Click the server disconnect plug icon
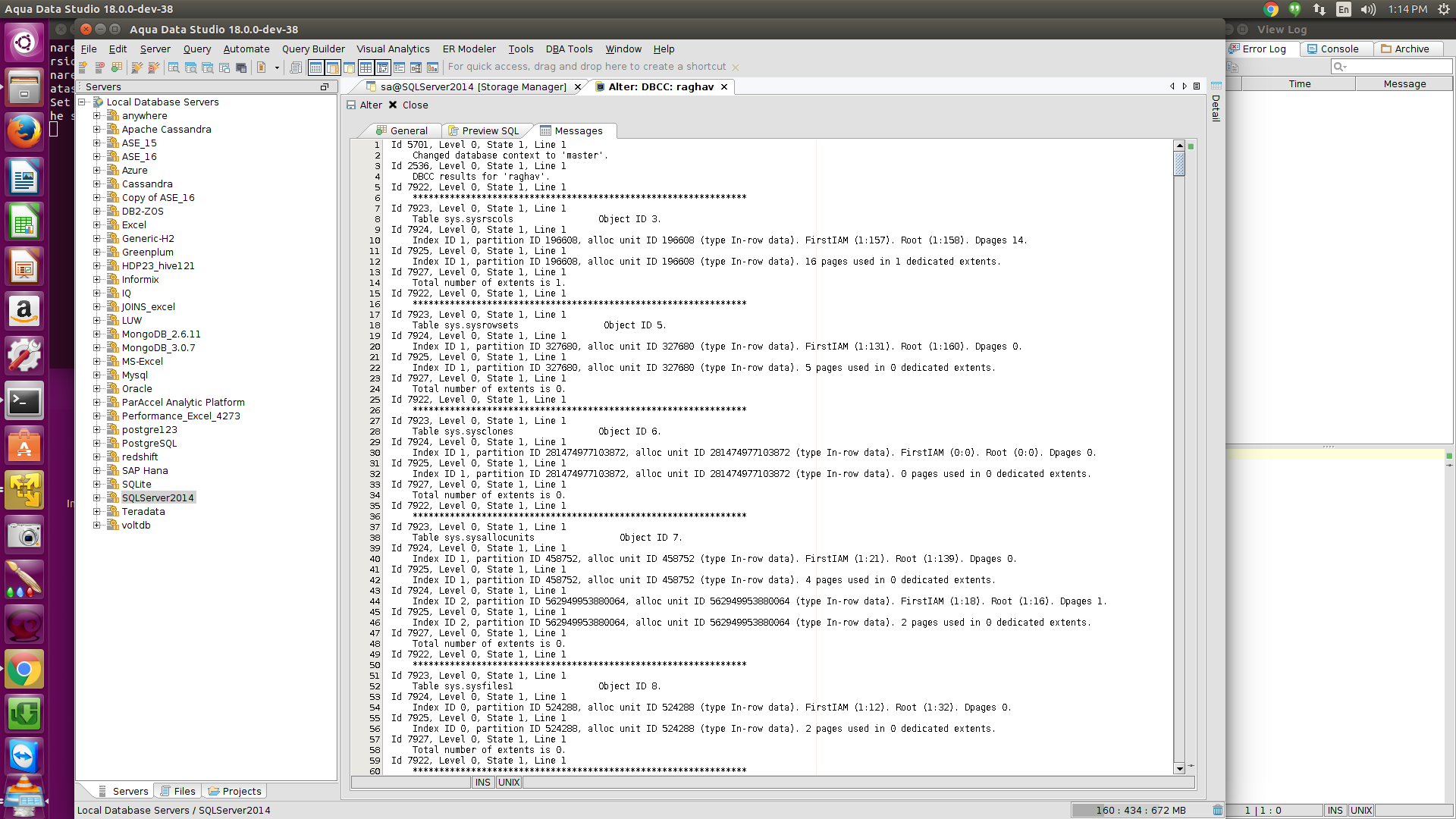 [153, 67]
